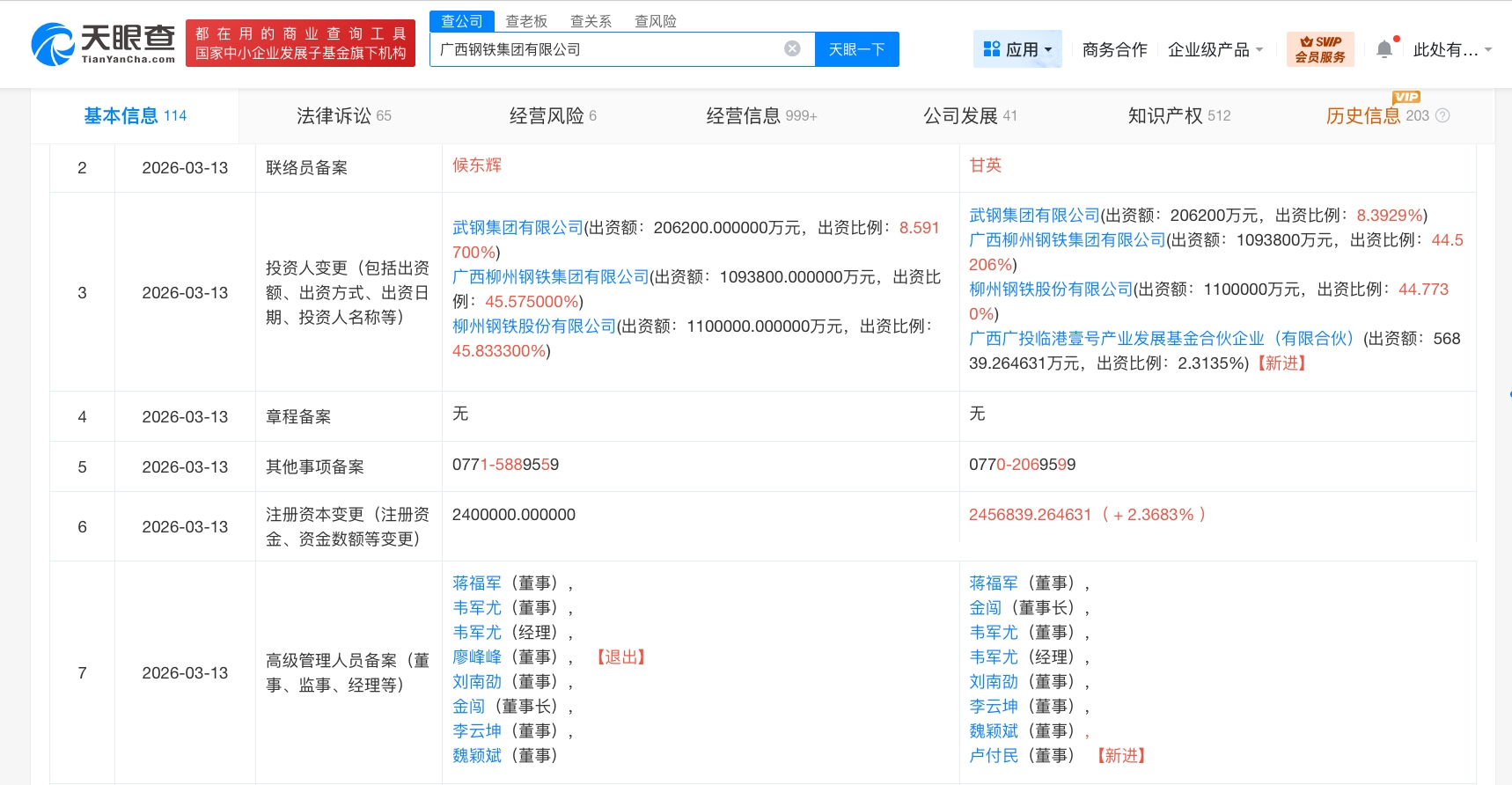Open the 商务合作 link
The image size is (1512, 785).
point(1114,50)
